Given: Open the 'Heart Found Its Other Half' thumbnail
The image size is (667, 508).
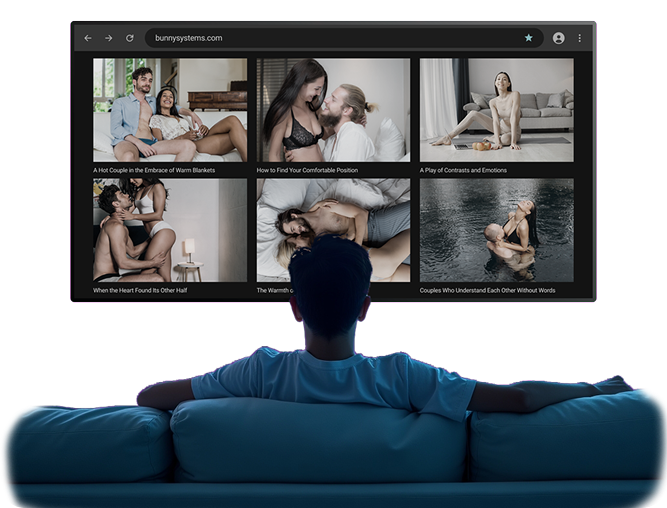Looking at the screenshot, I should tap(170, 230).
